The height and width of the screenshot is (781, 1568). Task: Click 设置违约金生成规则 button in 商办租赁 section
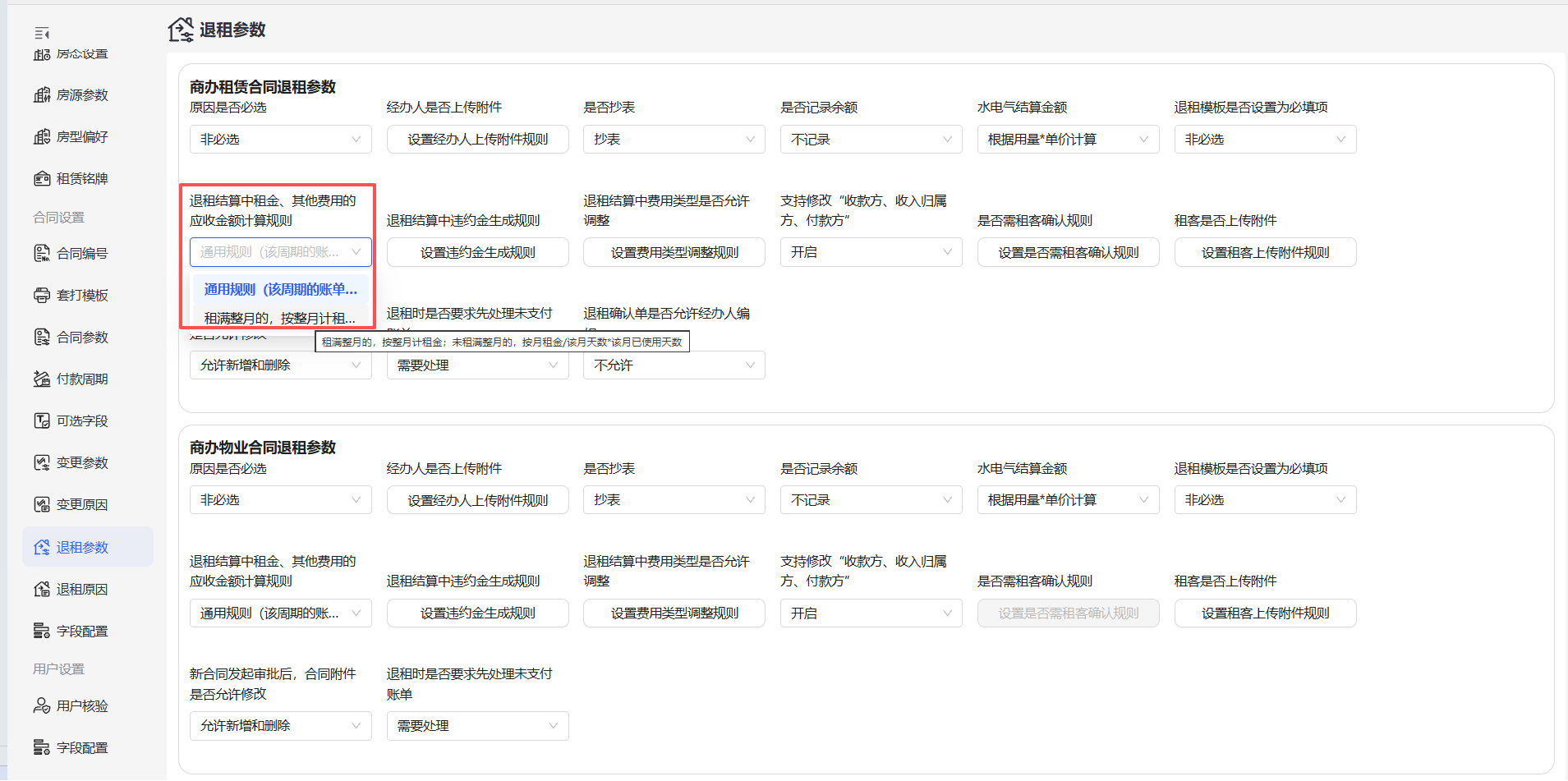[x=477, y=252]
